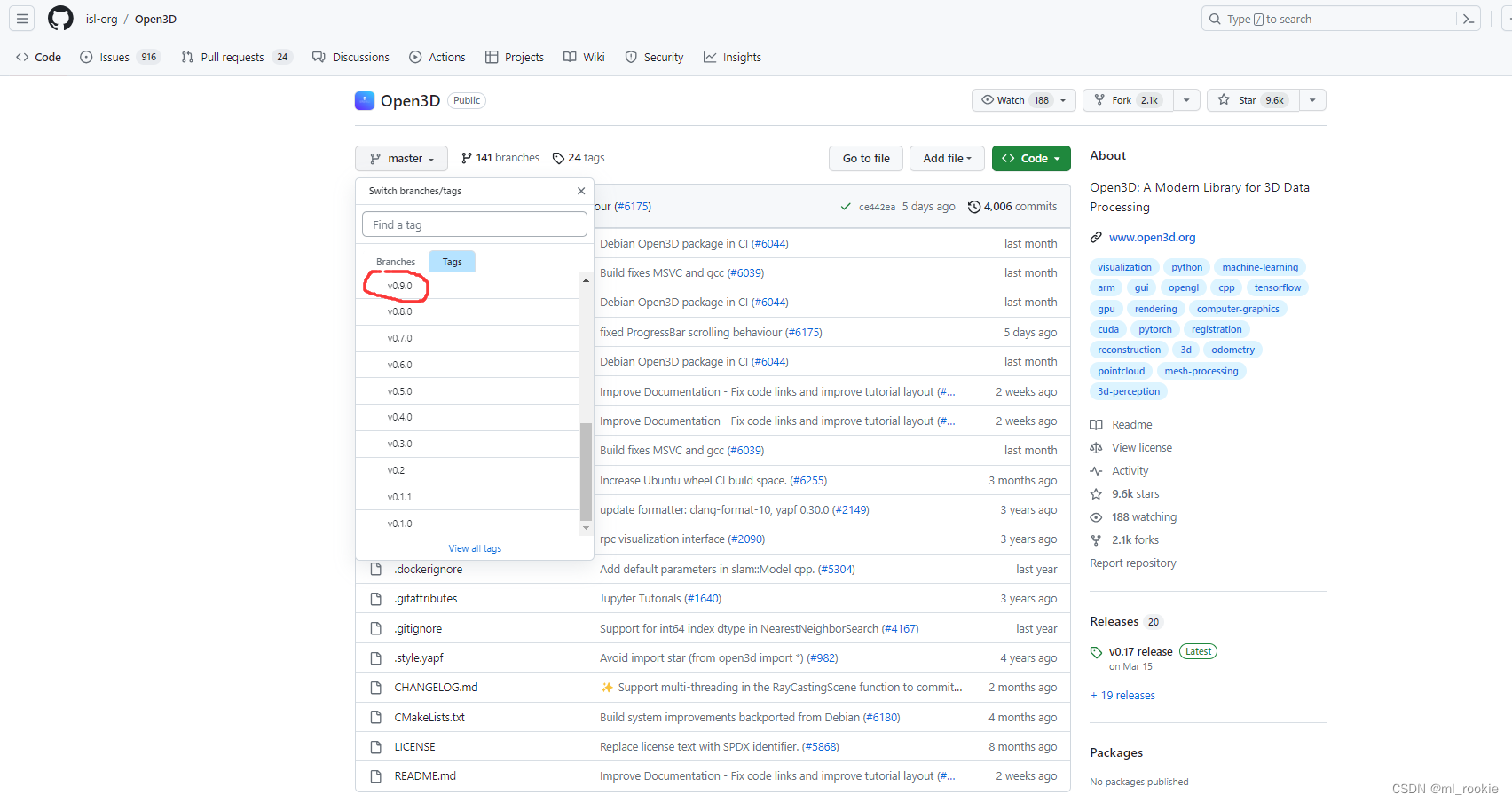1512x803 pixels.
Task: Click the tag list scrollbar thumb
Action: tap(586, 472)
